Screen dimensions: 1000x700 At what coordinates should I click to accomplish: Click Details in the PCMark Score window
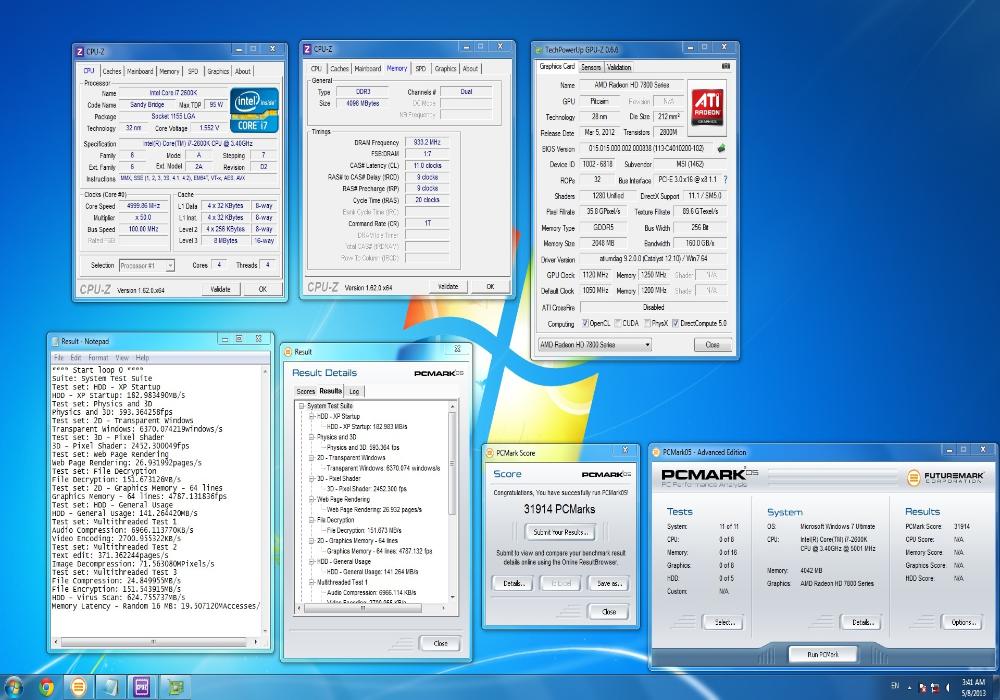(513, 583)
